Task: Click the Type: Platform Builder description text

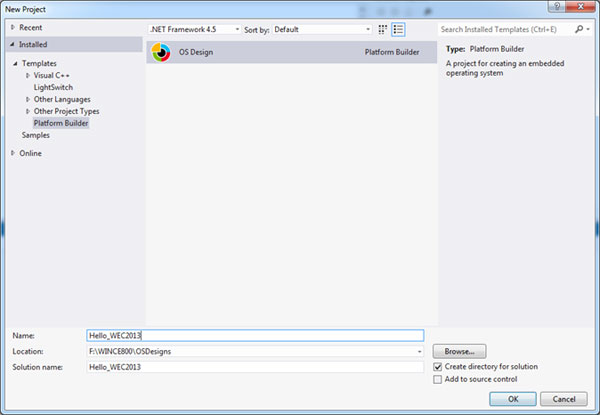Action: coord(485,49)
